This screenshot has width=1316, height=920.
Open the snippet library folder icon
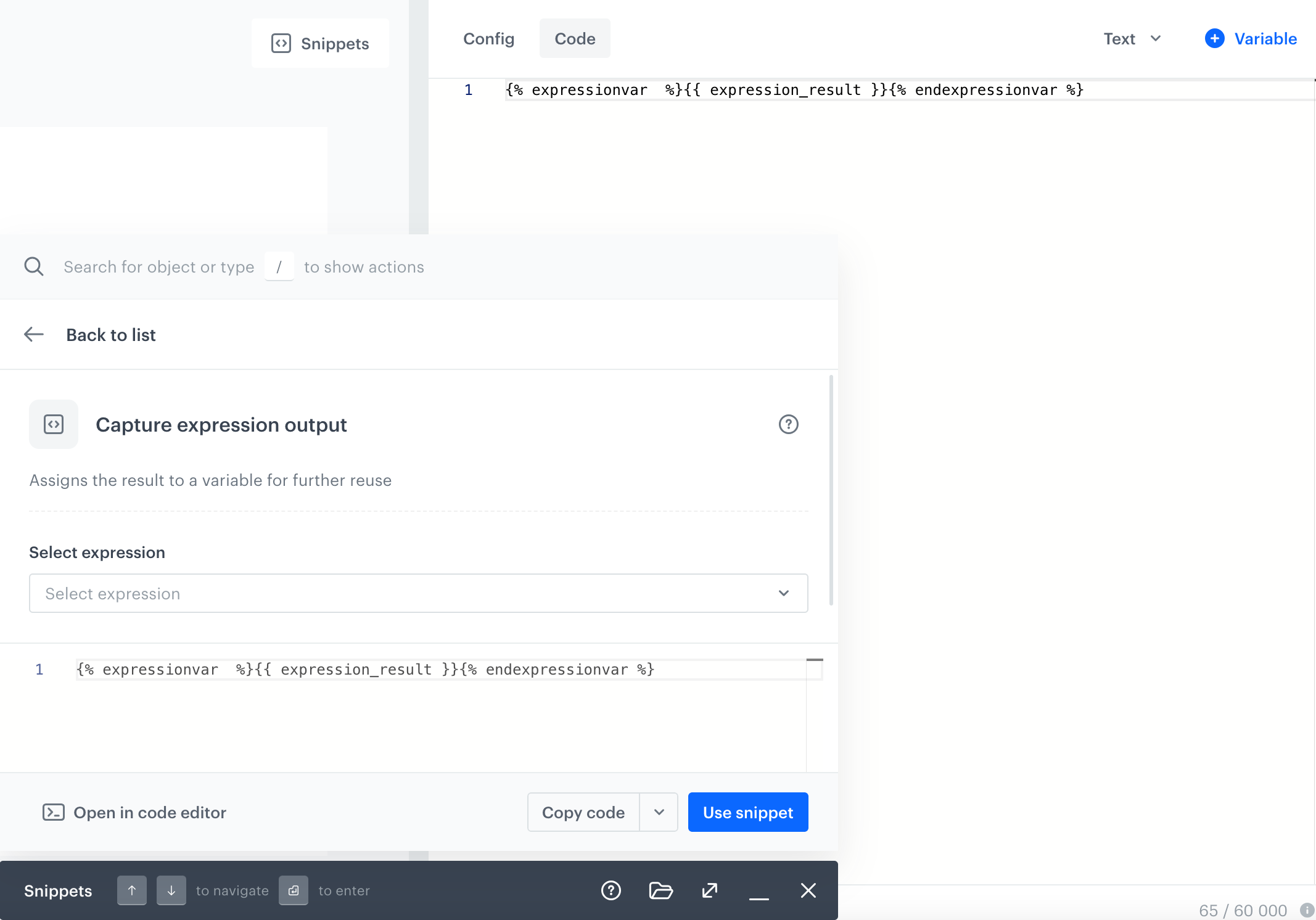(660, 890)
